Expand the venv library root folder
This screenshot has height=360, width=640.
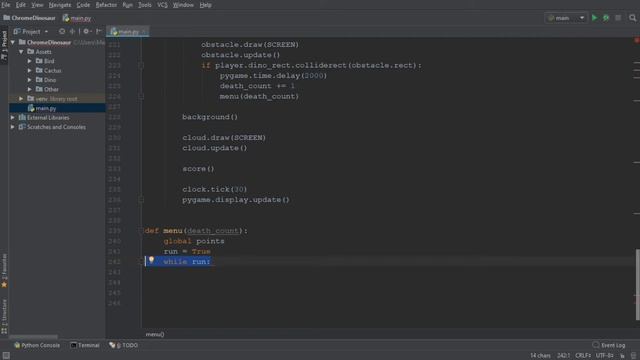21,99
